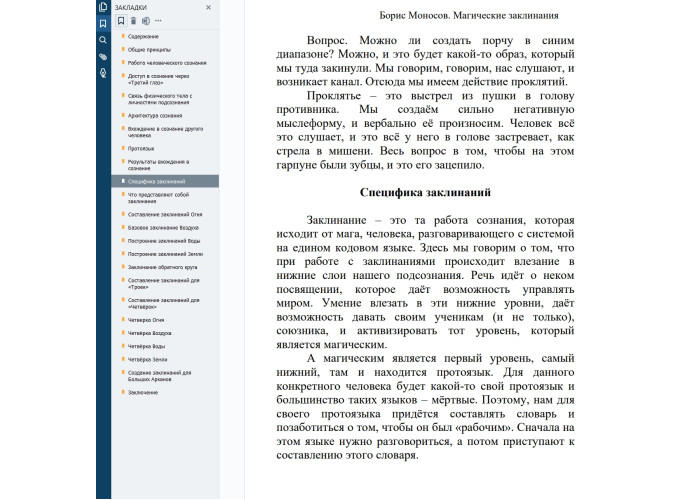700x500 pixels.
Task: Go to bookmark 'Содержание'
Action: (x=144, y=36)
